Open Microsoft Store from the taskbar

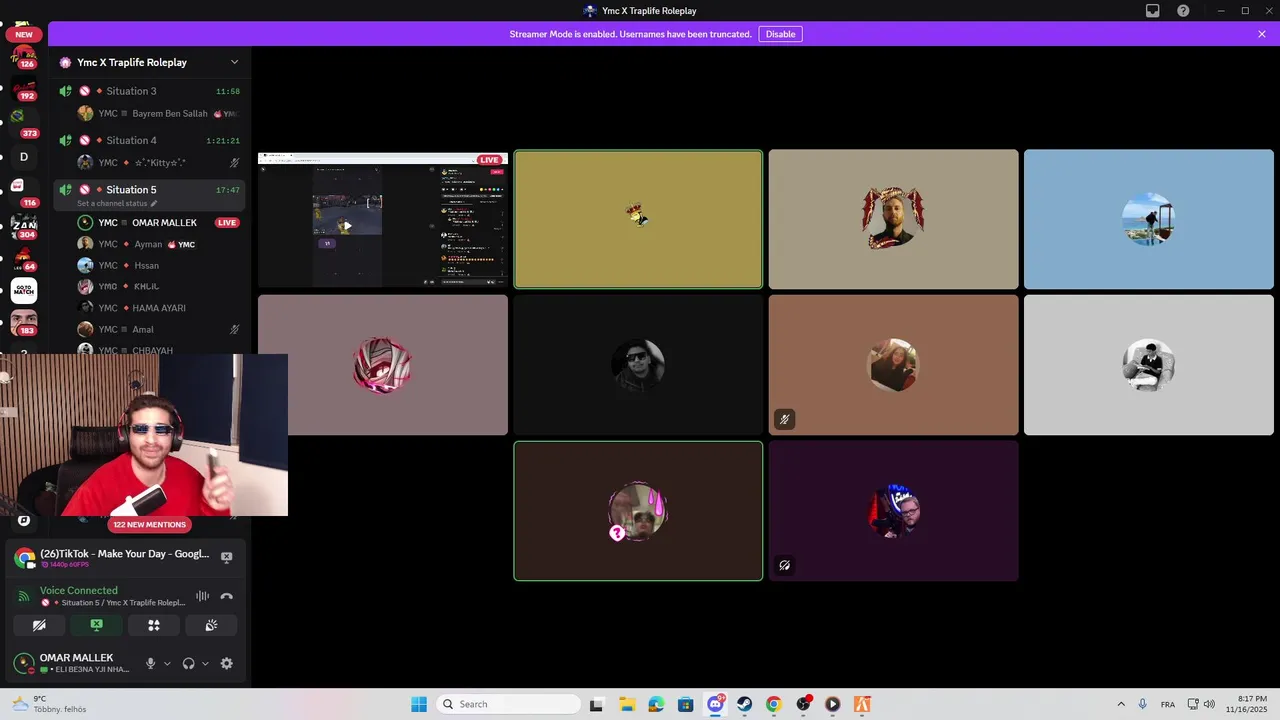coord(685,704)
